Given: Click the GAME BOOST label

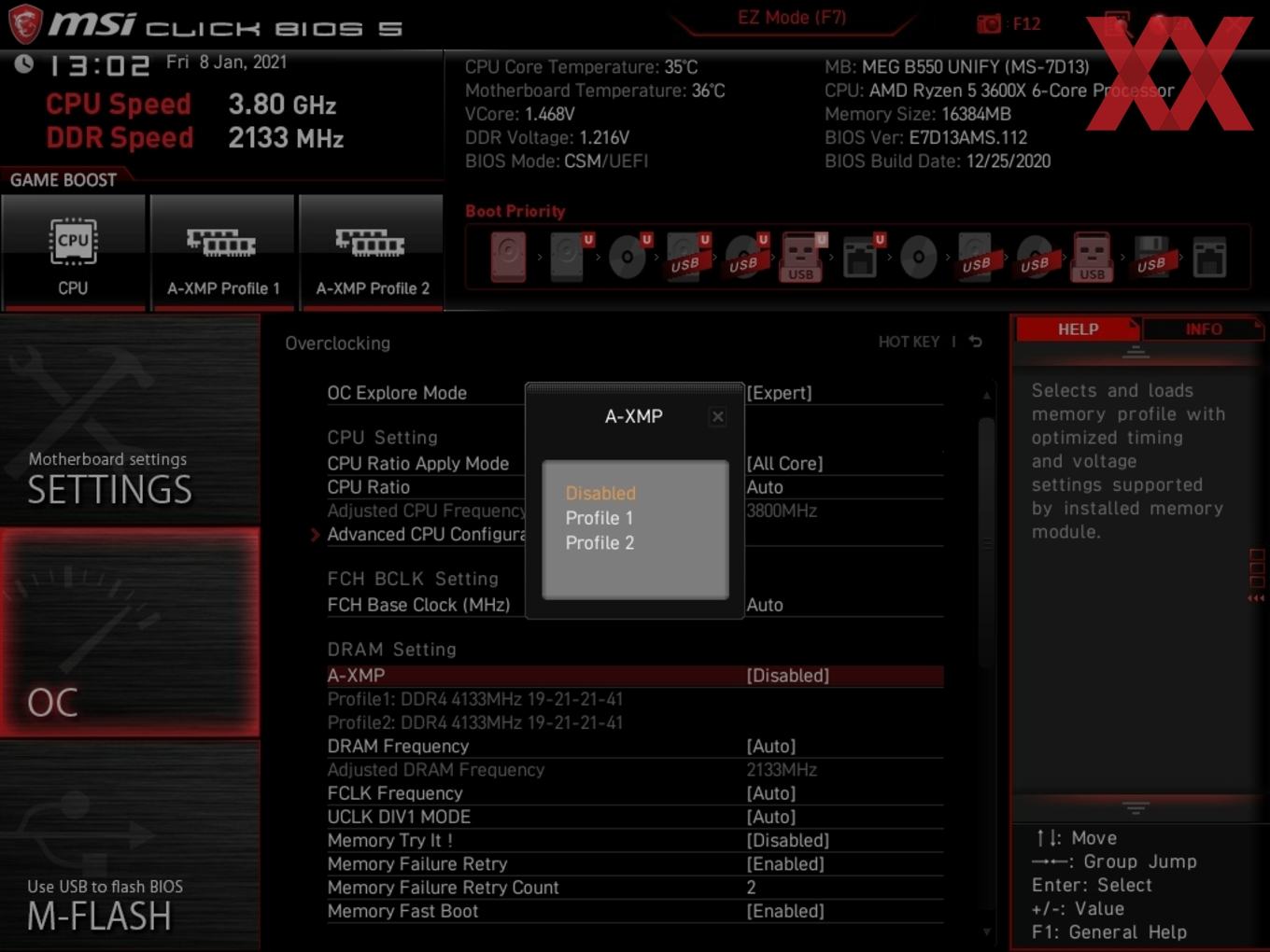Looking at the screenshot, I should coord(63,179).
